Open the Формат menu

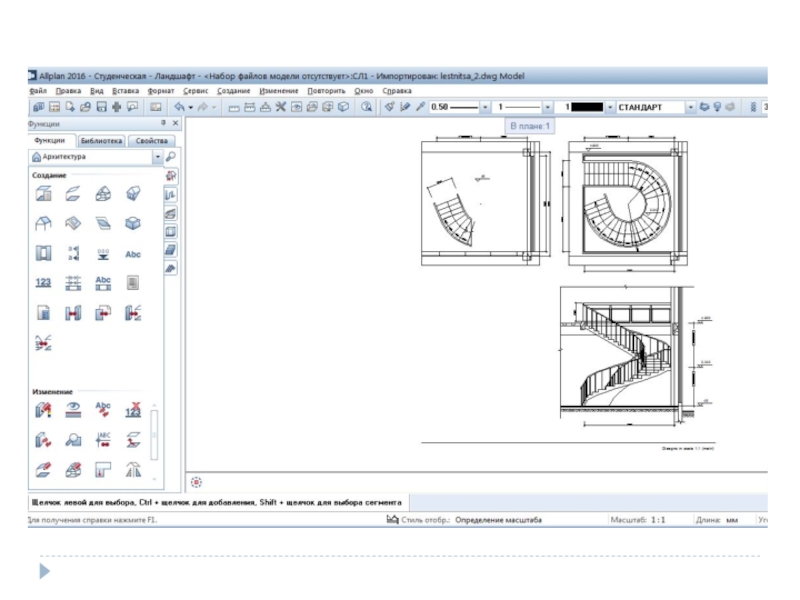(x=160, y=91)
